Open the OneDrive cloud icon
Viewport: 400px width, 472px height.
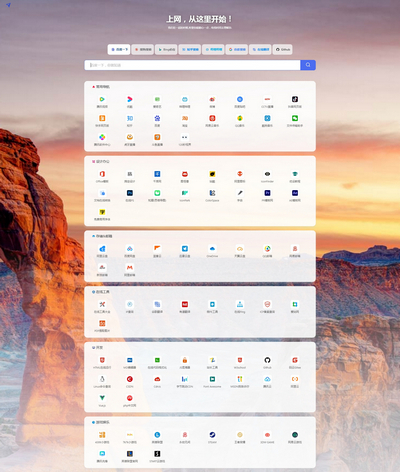(212, 249)
